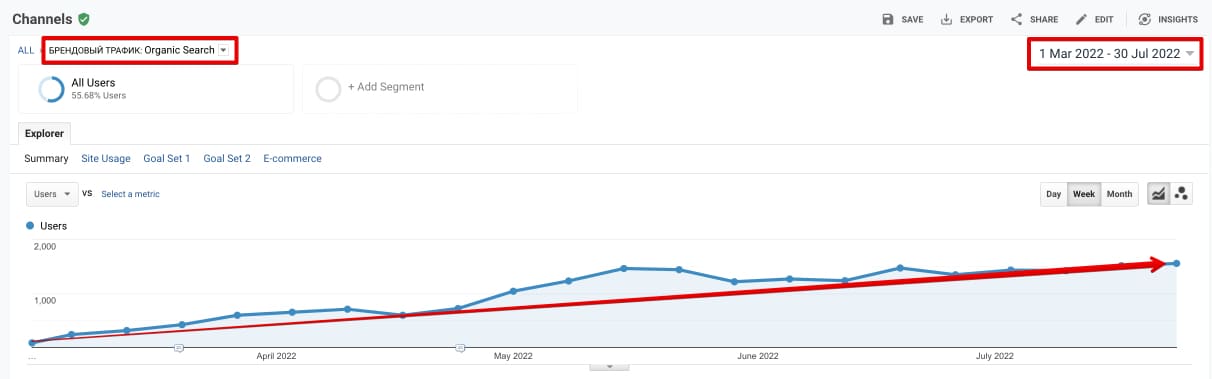Save the Channels report
The height and width of the screenshot is (379, 1212).
(x=902, y=19)
